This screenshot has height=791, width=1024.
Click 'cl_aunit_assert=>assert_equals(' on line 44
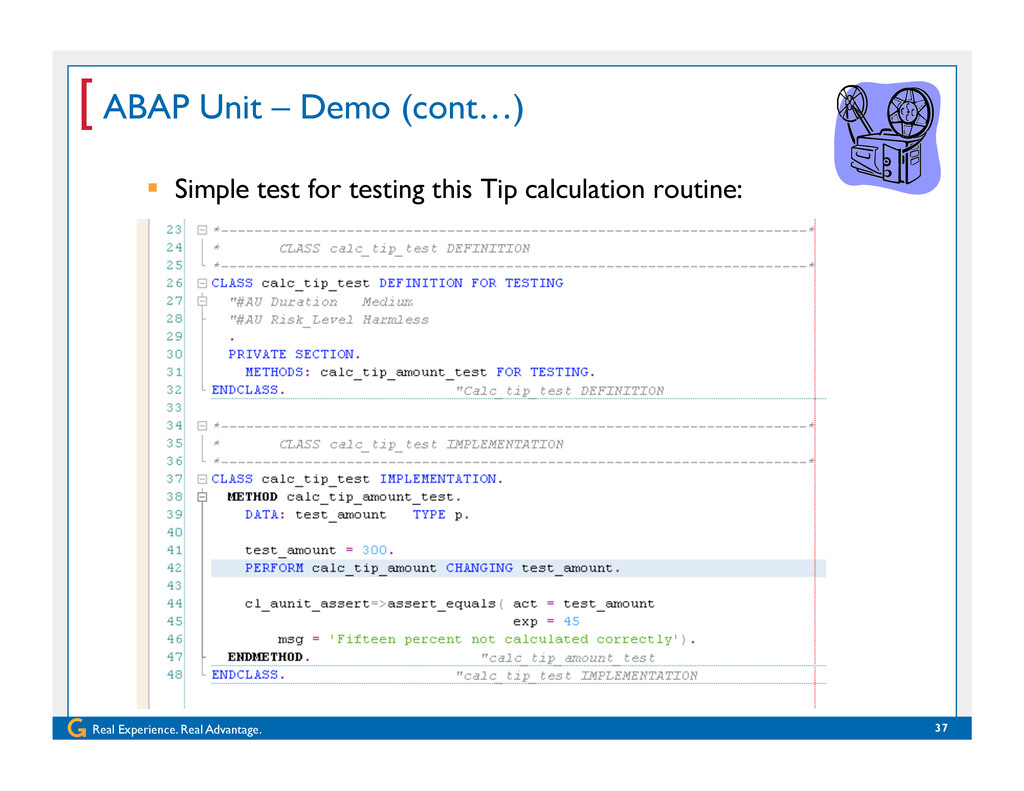(x=374, y=604)
